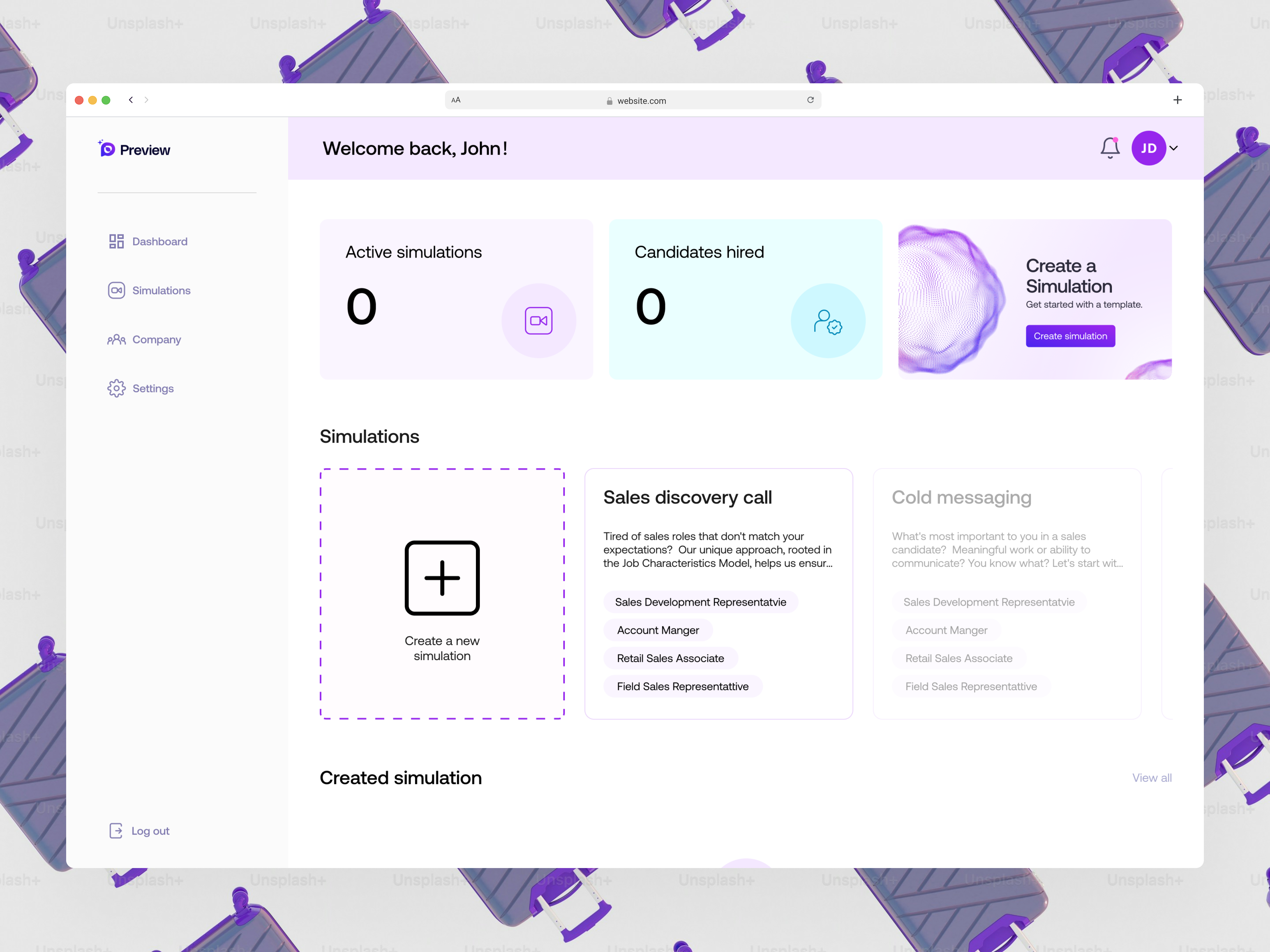Open the JD user avatar menu
The width and height of the screenshot is (1270, 952).
1148,148
